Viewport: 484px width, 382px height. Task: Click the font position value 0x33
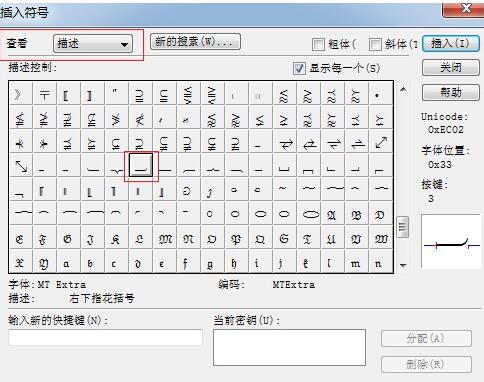click(440, 165)
